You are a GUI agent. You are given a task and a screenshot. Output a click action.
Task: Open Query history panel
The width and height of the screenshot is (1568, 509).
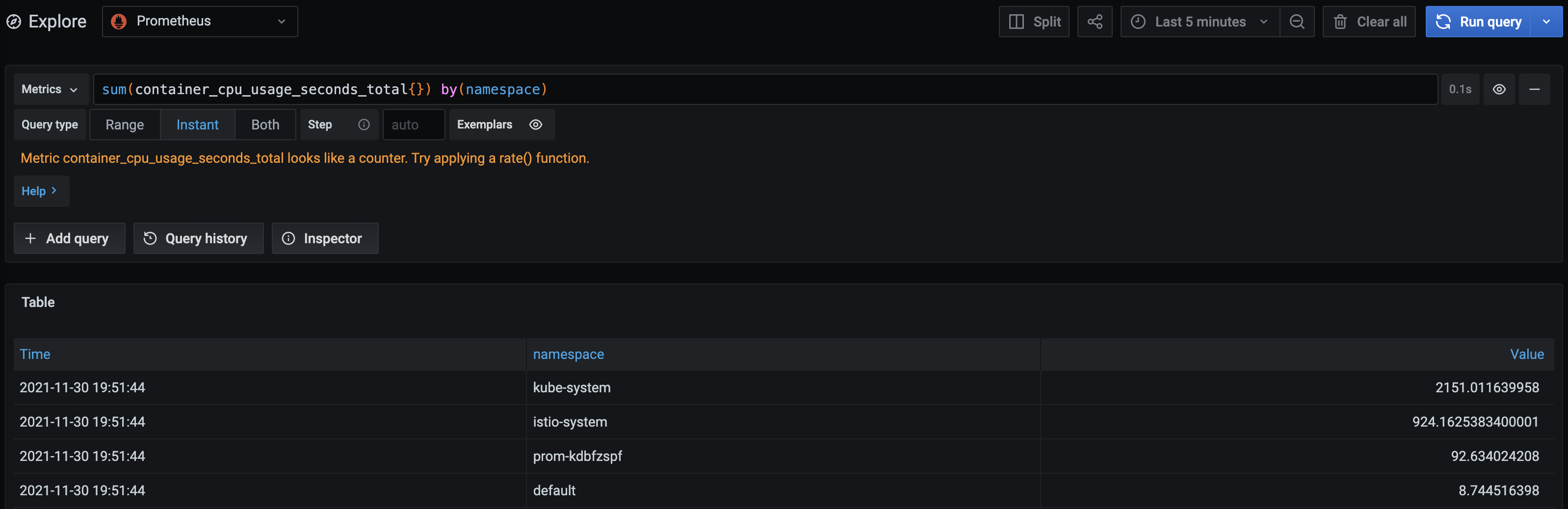(x=198, y=238)
